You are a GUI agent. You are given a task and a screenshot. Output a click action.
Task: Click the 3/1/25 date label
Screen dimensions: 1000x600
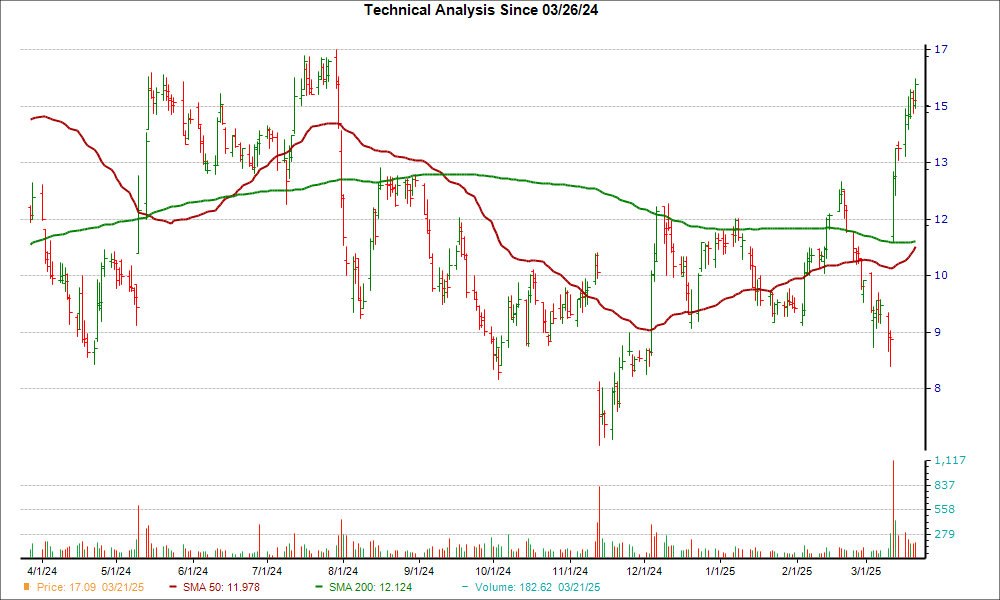(x=866, y=571)
